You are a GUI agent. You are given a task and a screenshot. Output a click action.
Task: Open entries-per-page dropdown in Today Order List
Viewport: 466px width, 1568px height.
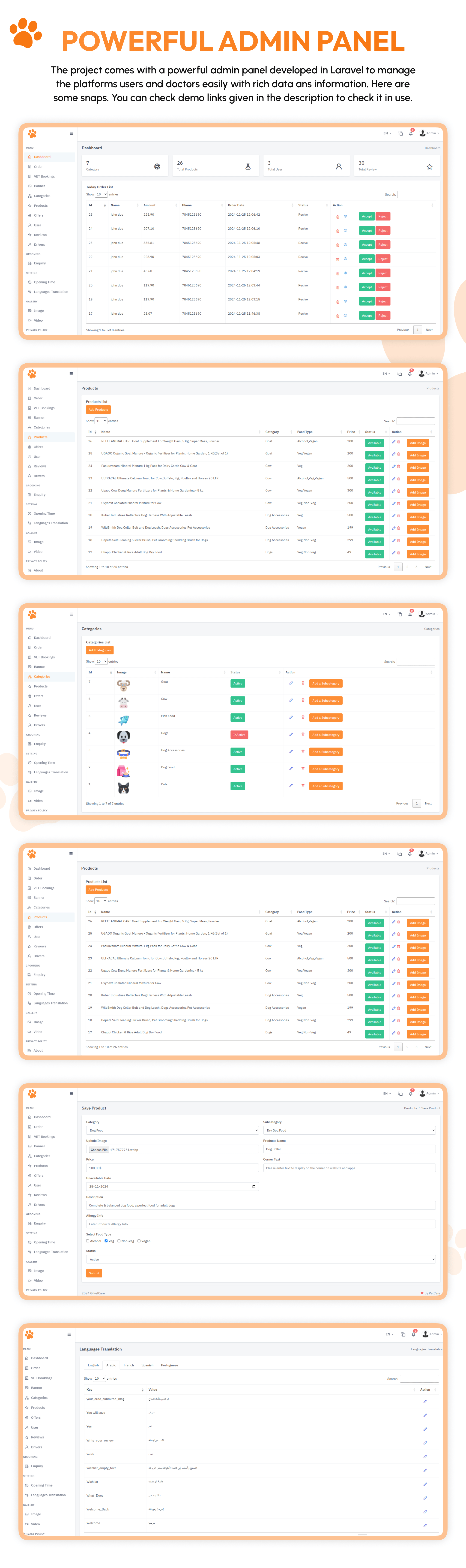click(x=101, y=194)
